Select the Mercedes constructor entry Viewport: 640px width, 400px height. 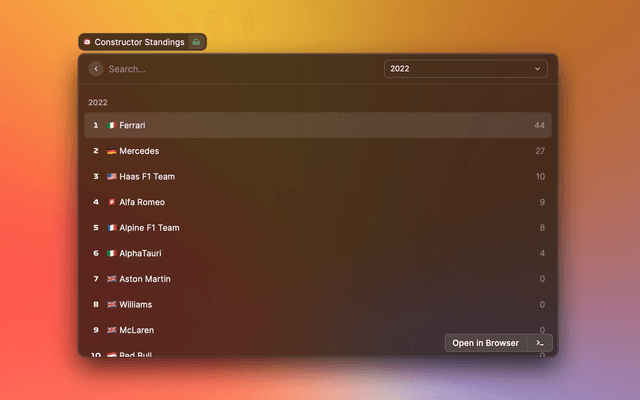[x=318, y=151]
